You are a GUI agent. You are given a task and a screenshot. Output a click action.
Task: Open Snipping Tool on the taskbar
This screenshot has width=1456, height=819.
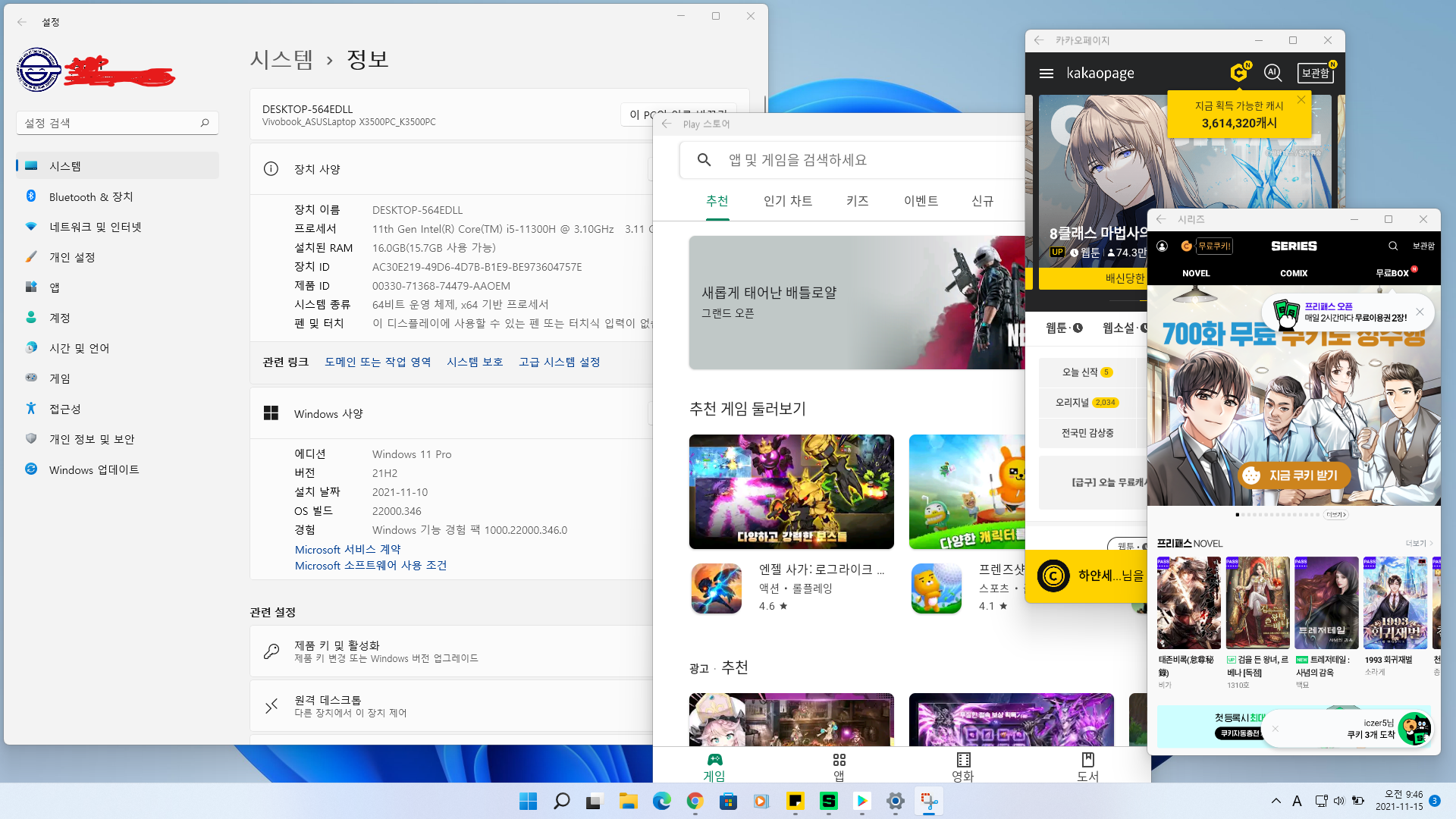[x=929, y=801]
